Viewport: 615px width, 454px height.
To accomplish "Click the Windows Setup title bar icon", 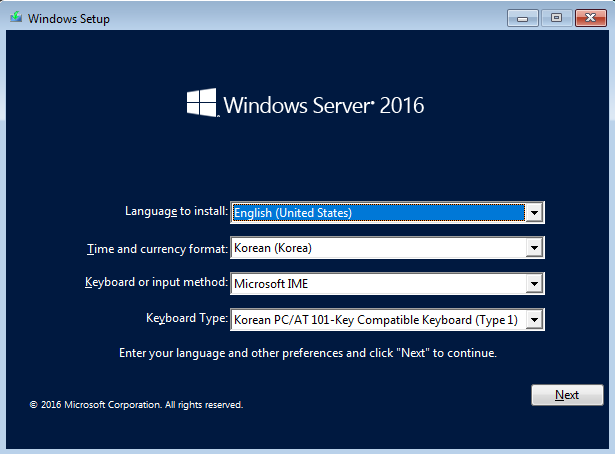I will 16,18.
